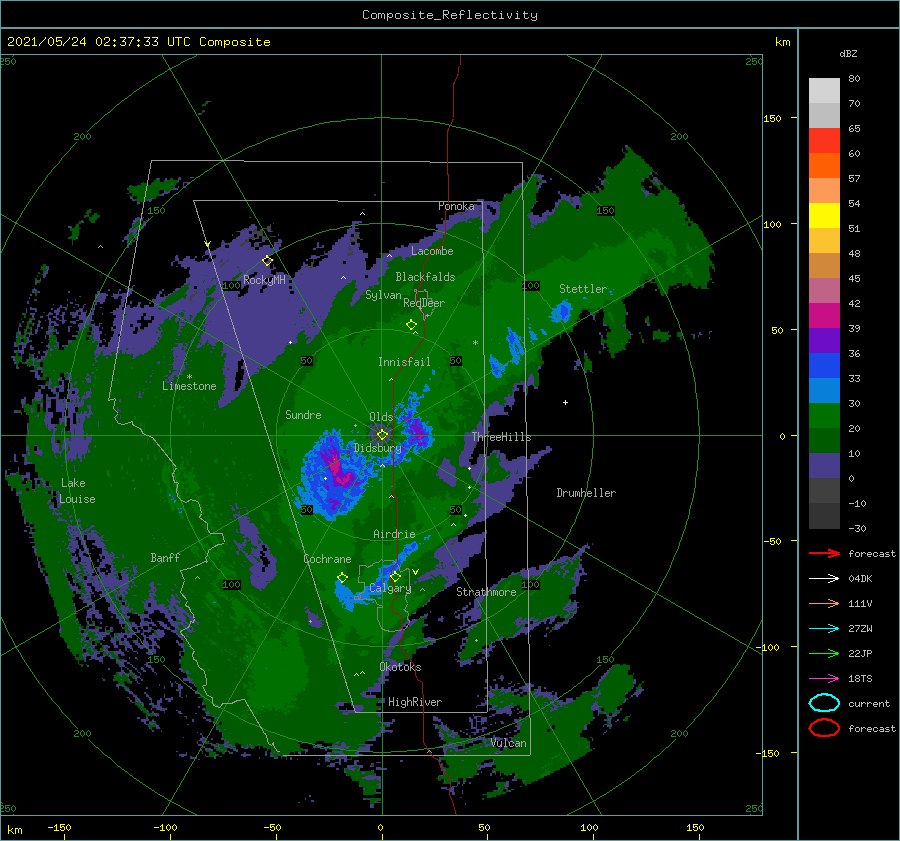This screenshot has height=841, width=900.
Task: Click the Sundre city label
Action: click(303, 414)
